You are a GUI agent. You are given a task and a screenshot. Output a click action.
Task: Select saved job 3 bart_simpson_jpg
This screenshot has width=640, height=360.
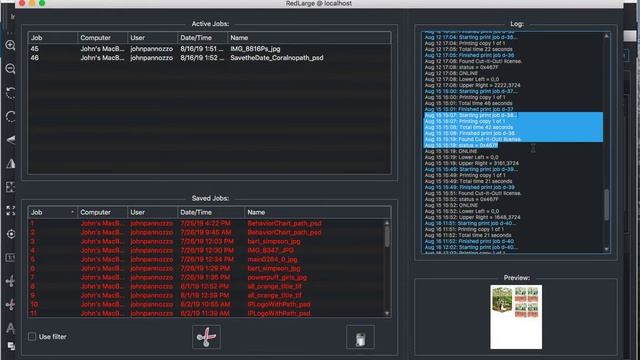(x=206, y=241)
